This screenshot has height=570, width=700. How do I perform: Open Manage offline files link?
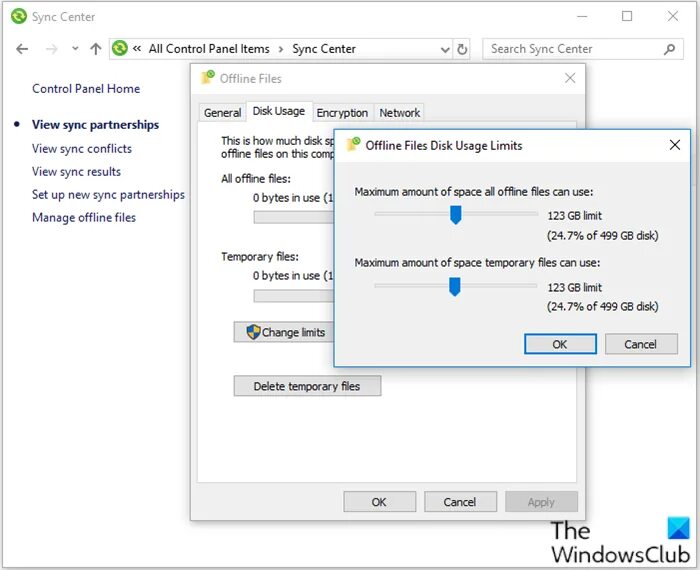[x=84, y=217]
